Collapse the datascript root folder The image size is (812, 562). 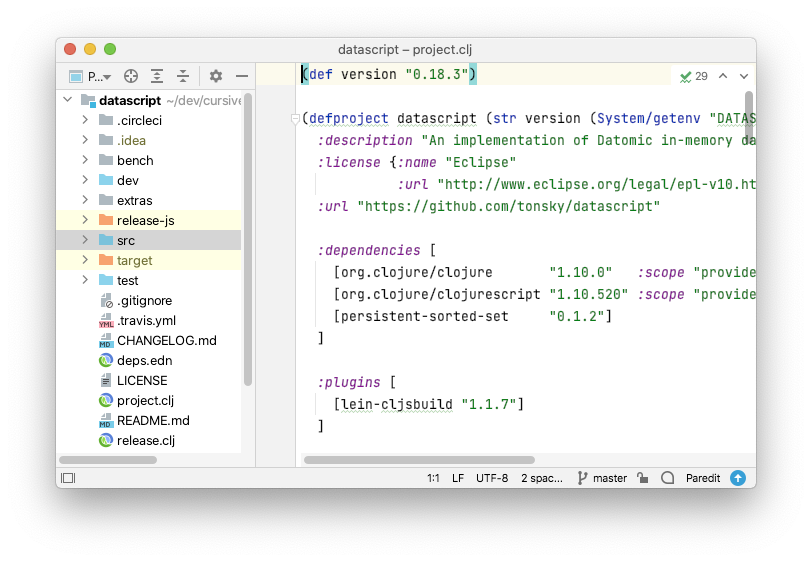pyautogui.click(x=67, y=99)
